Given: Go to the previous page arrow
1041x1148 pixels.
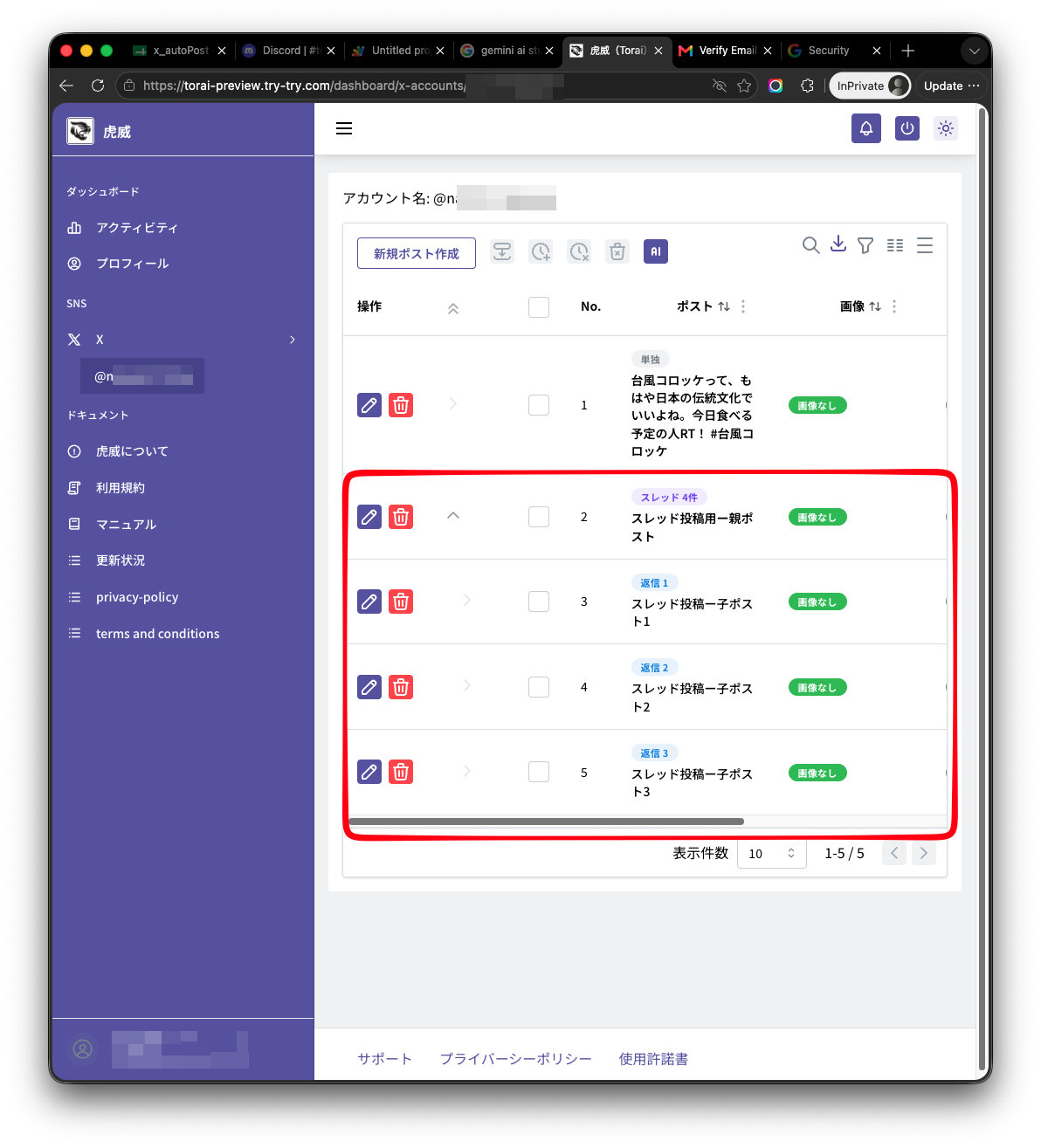Looking at the screenshot, I should (x=894, y=853).
